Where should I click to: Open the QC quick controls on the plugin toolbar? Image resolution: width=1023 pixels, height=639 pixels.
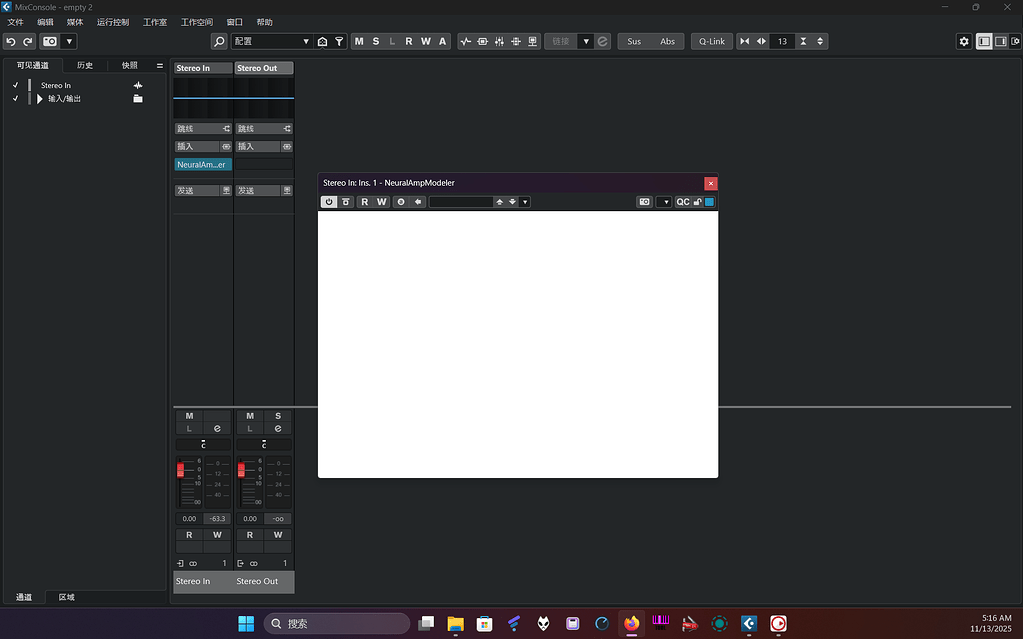click(x=682, y=201)
